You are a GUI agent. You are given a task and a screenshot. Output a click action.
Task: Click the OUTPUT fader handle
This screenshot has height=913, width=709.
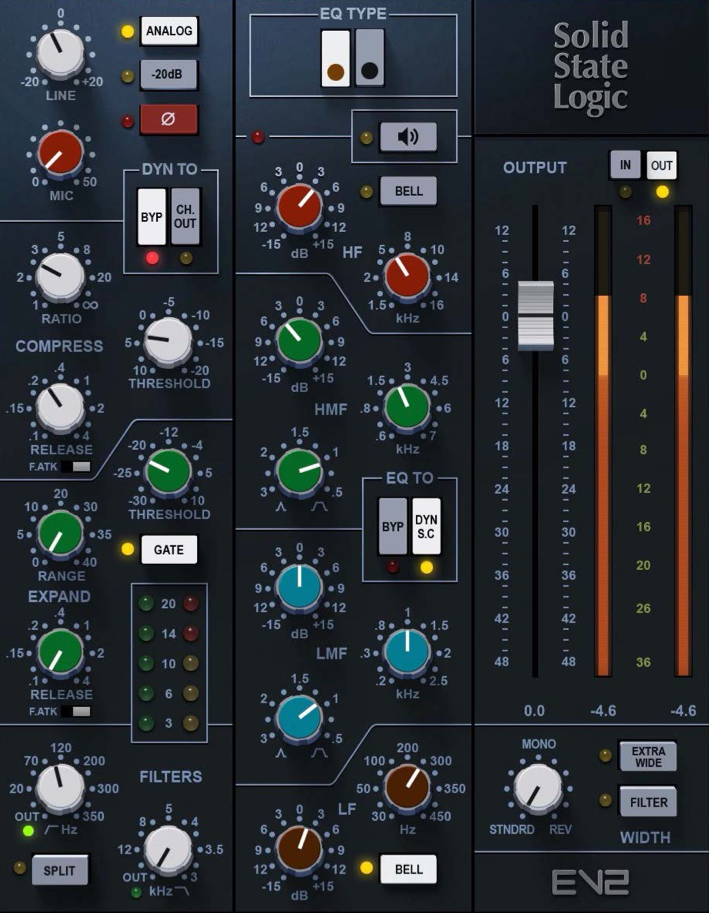[536, 316]
